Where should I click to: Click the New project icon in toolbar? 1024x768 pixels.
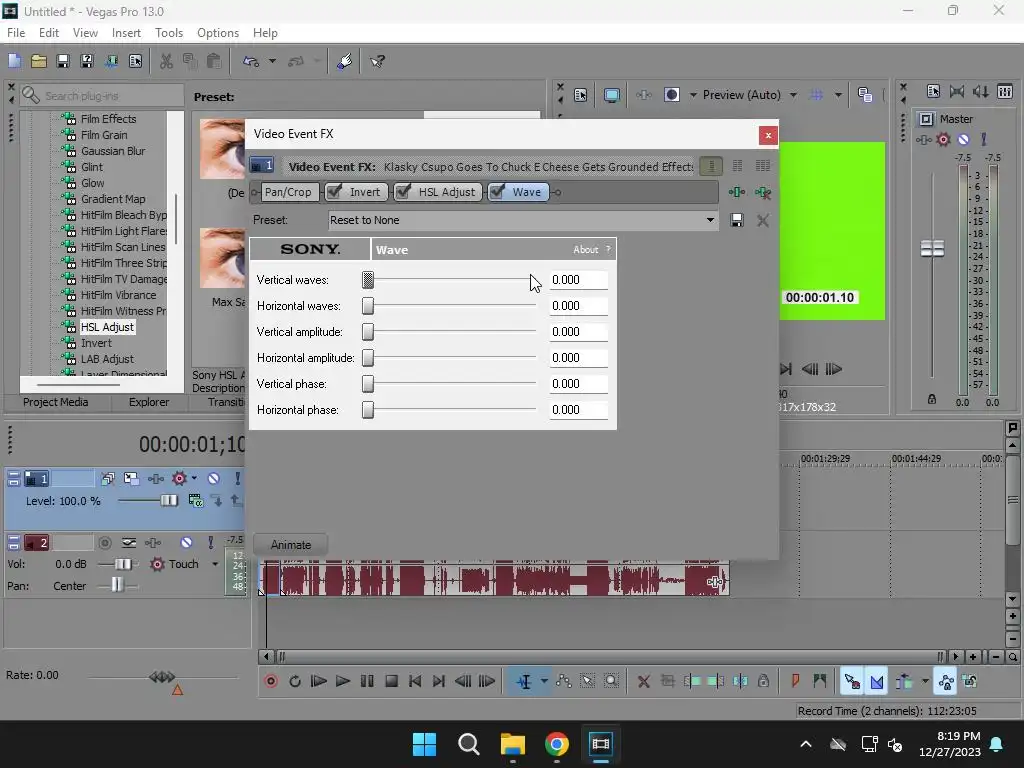[x=14, y=61]
